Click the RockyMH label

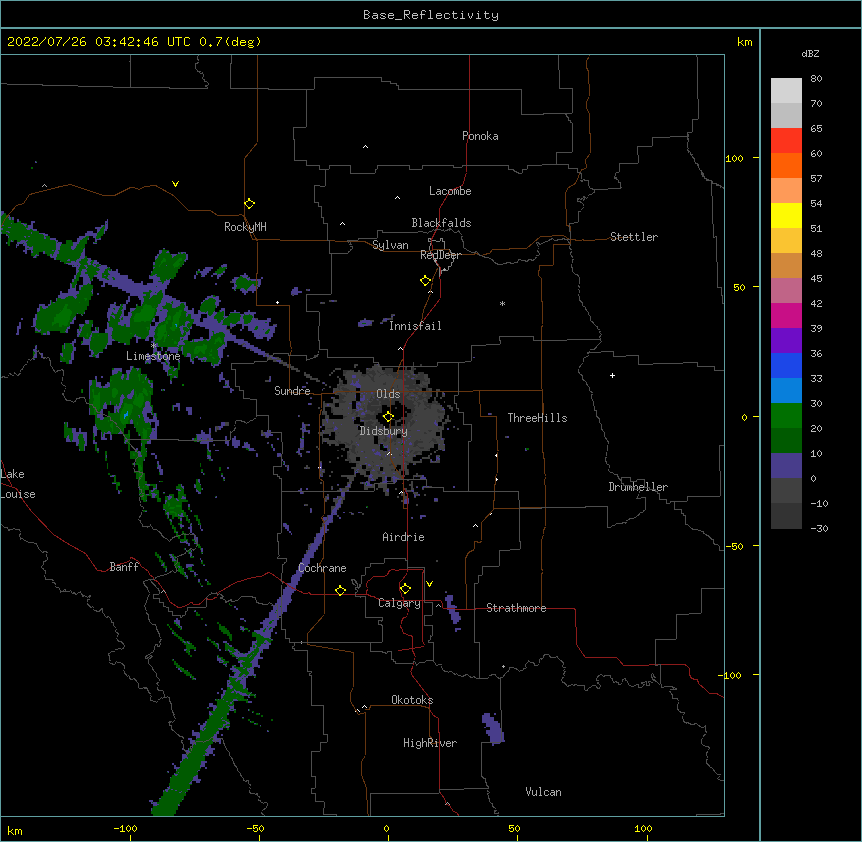point(245,227)
